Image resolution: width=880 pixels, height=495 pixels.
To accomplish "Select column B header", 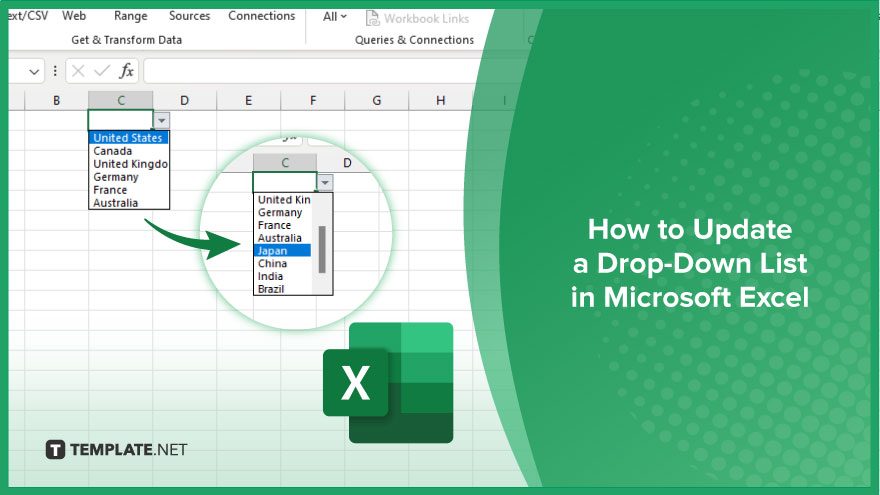I will [56, 100].
